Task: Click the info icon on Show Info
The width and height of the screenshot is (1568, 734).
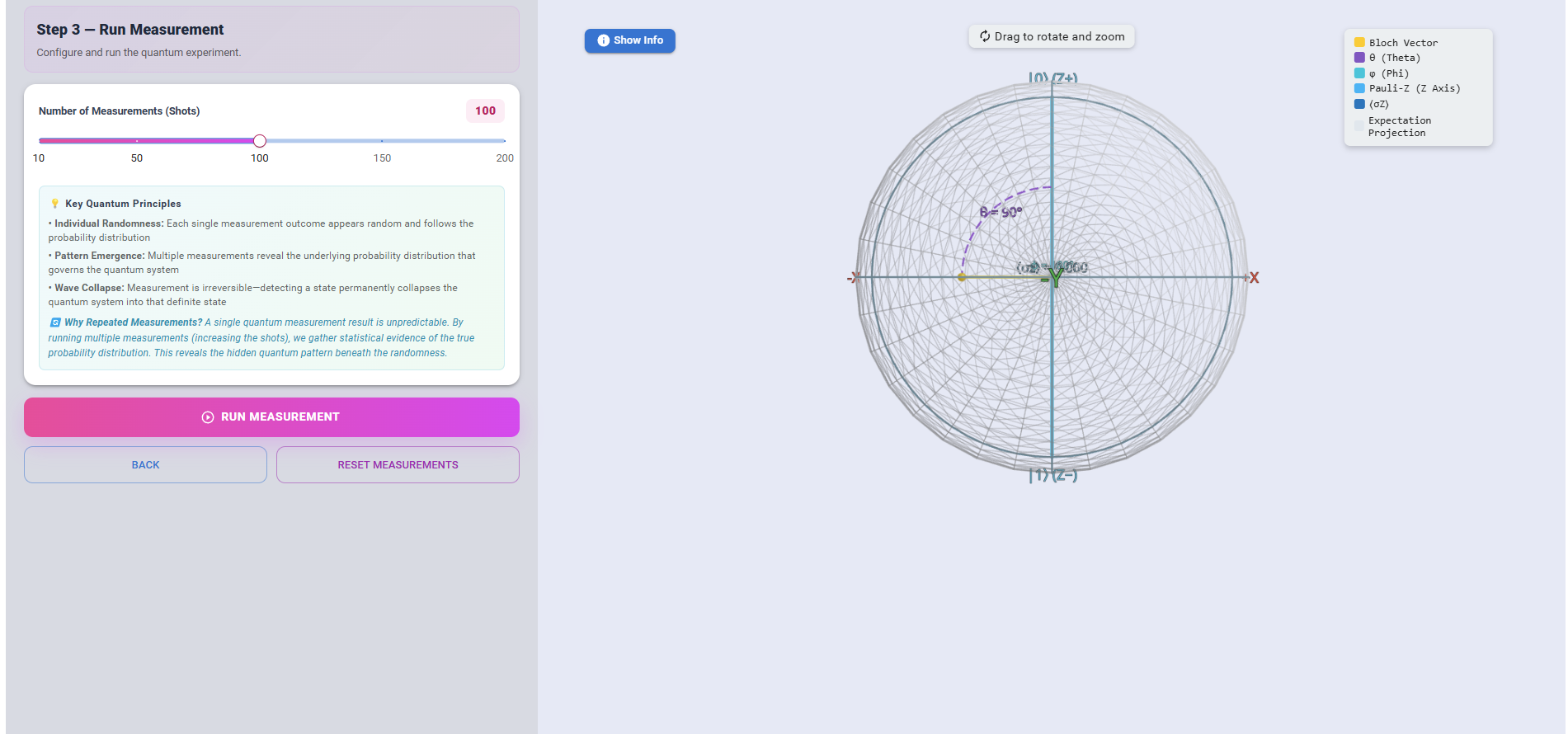Action: (x=603, y=40)
